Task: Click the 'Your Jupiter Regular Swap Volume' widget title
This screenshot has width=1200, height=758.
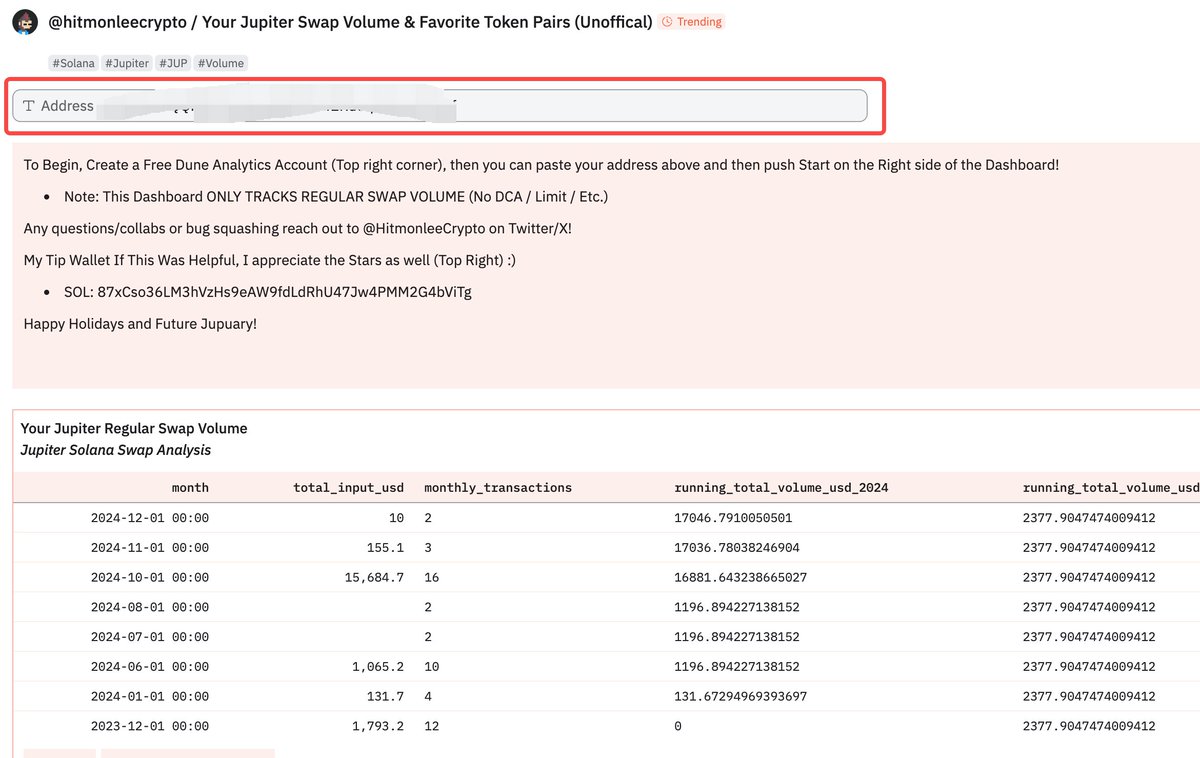Action: 134,428
